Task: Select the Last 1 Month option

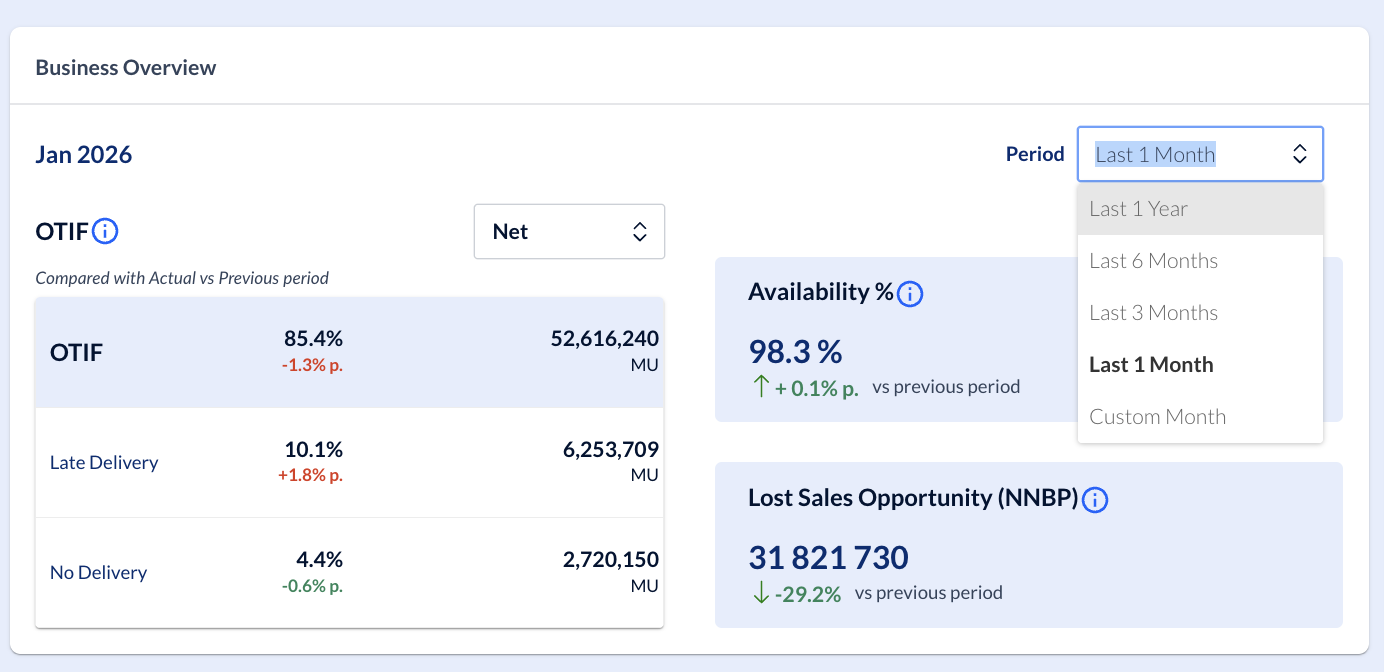Action: tap(1151, 365)
